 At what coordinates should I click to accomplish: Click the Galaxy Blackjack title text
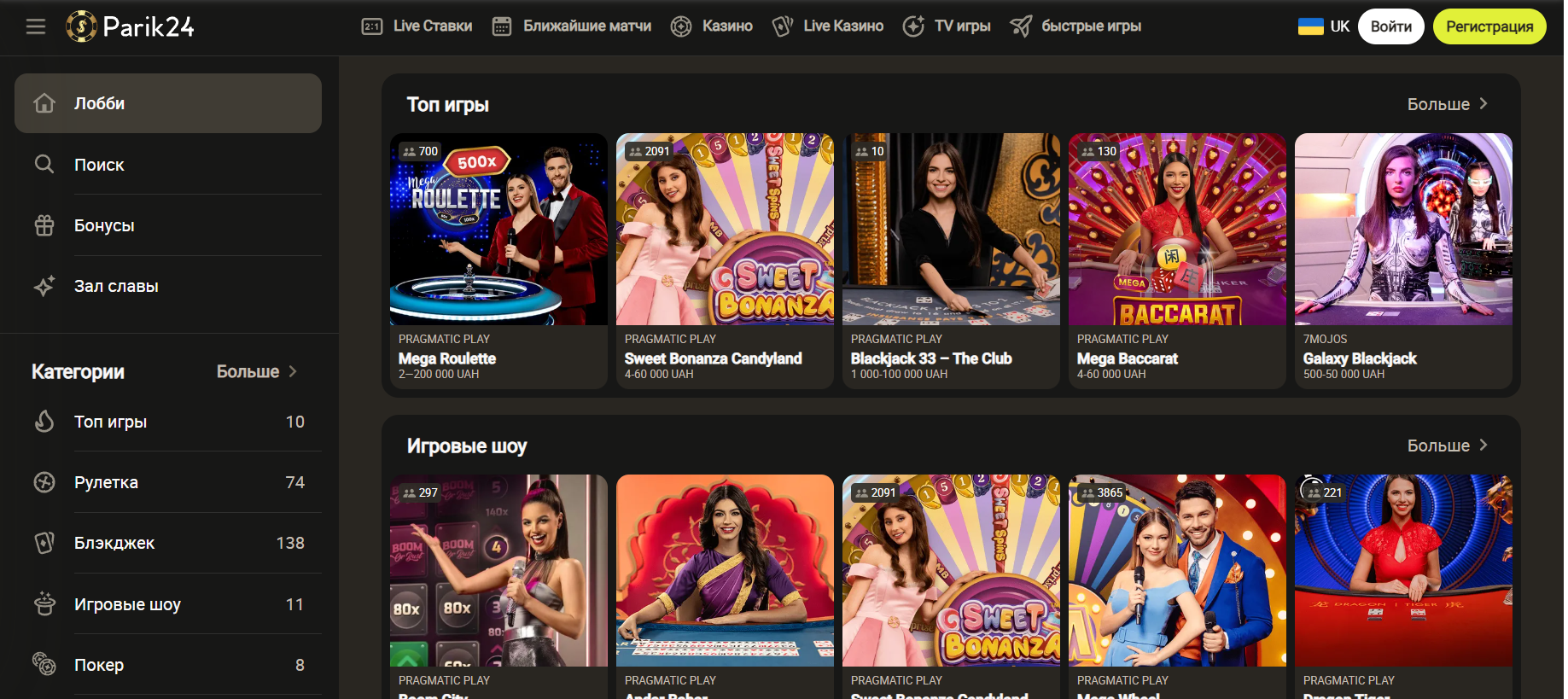pyautogui.click(x=1360, y=358)
